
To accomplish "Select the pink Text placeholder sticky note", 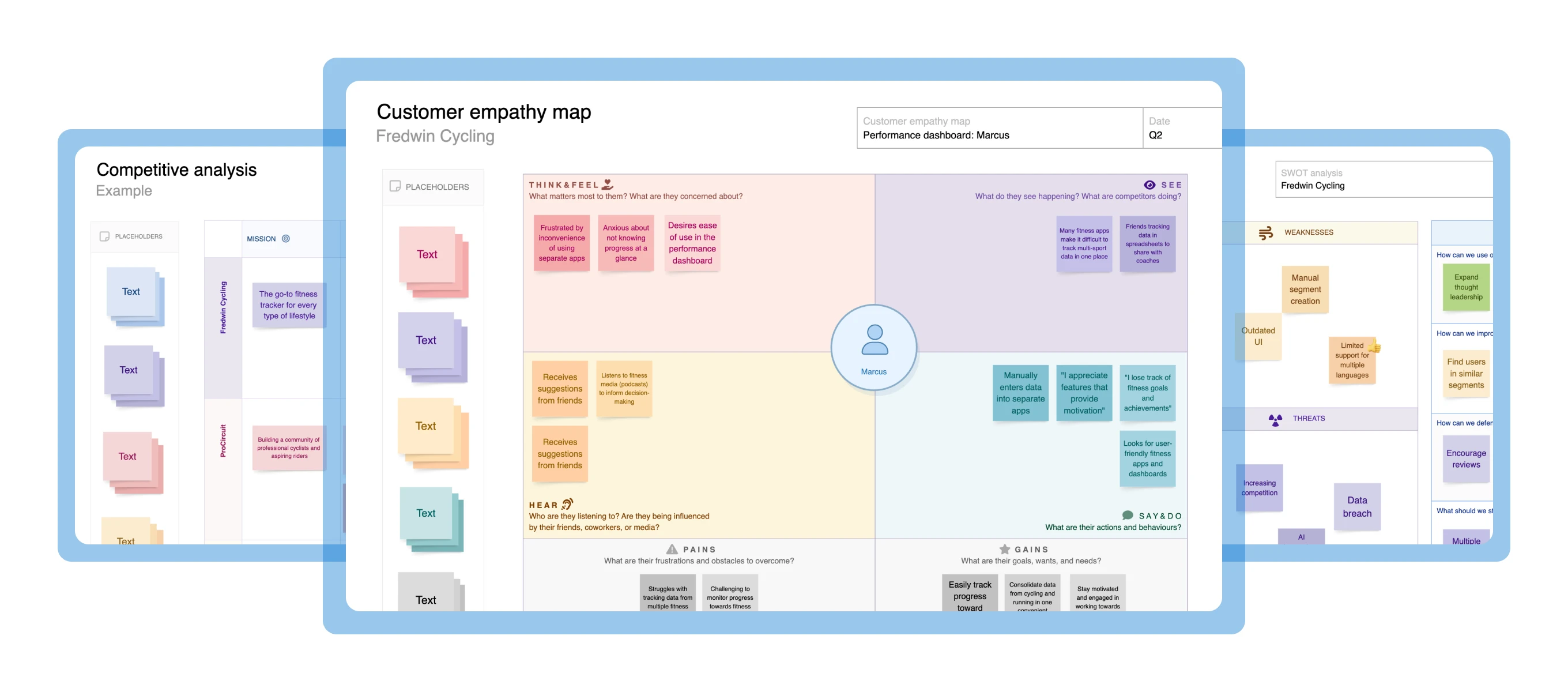I will (427, 255).
